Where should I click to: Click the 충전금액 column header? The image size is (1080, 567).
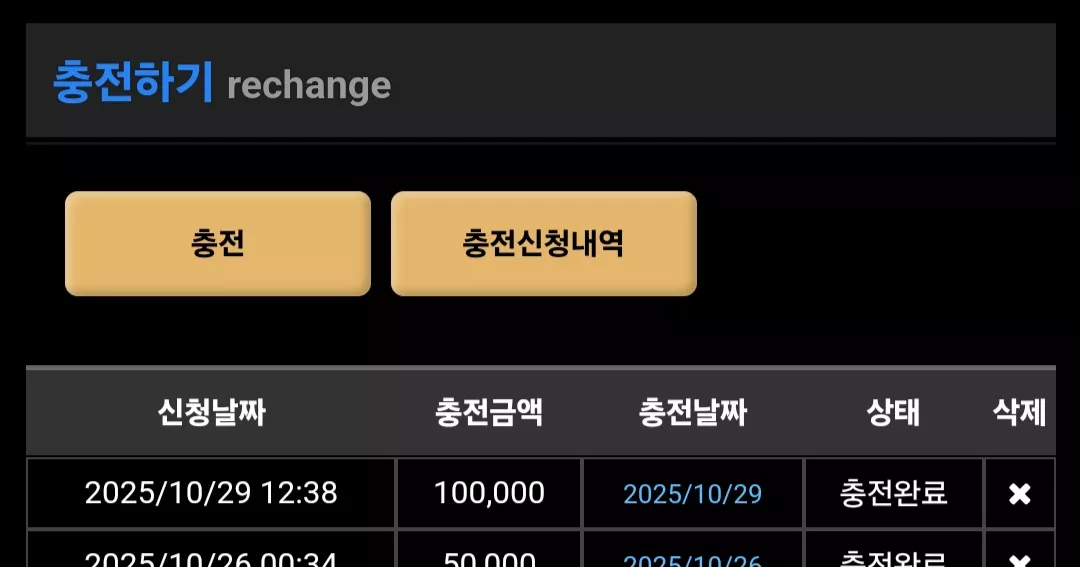(x=489, y=413)
